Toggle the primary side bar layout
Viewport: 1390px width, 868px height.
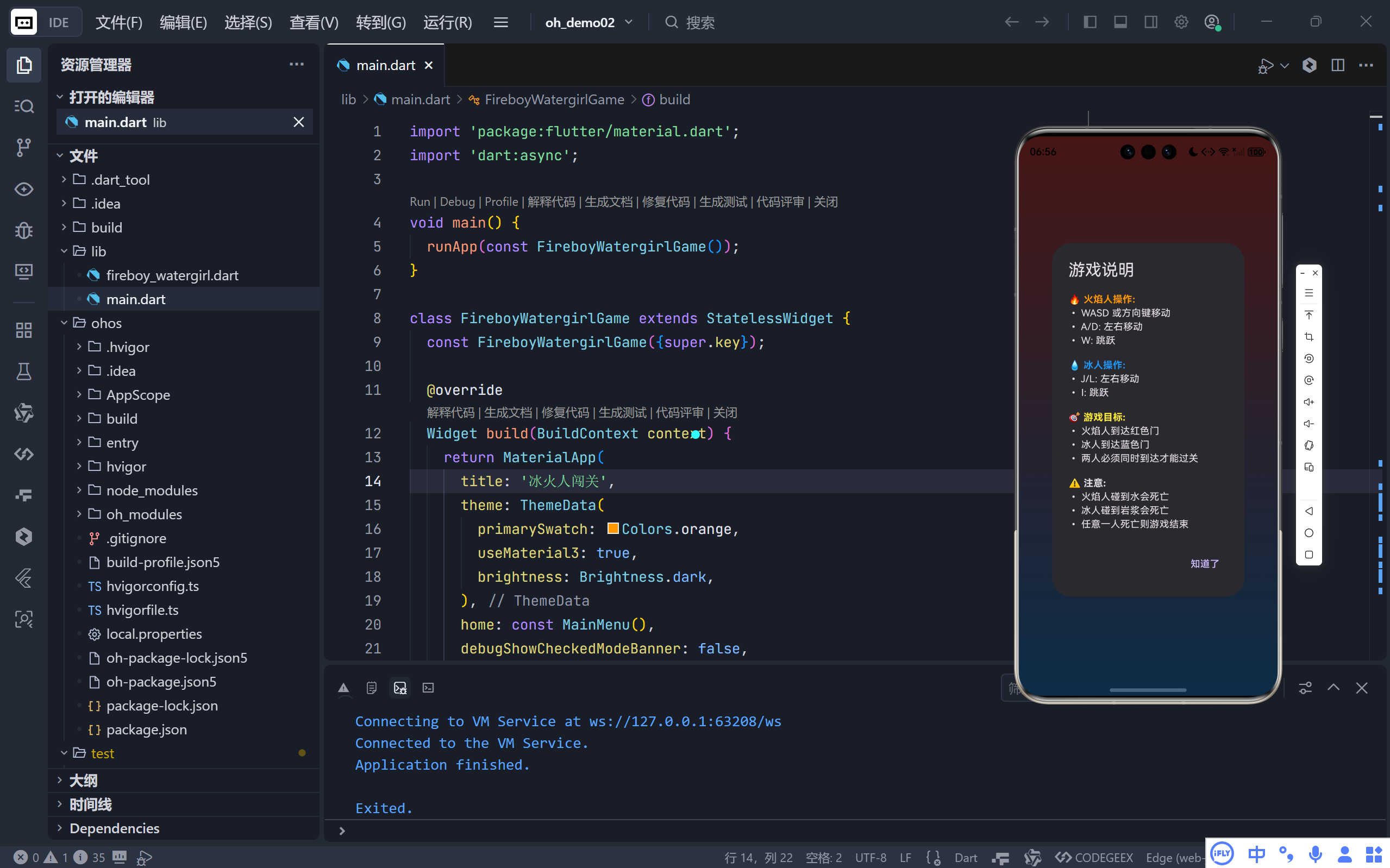coord(1090,22)
